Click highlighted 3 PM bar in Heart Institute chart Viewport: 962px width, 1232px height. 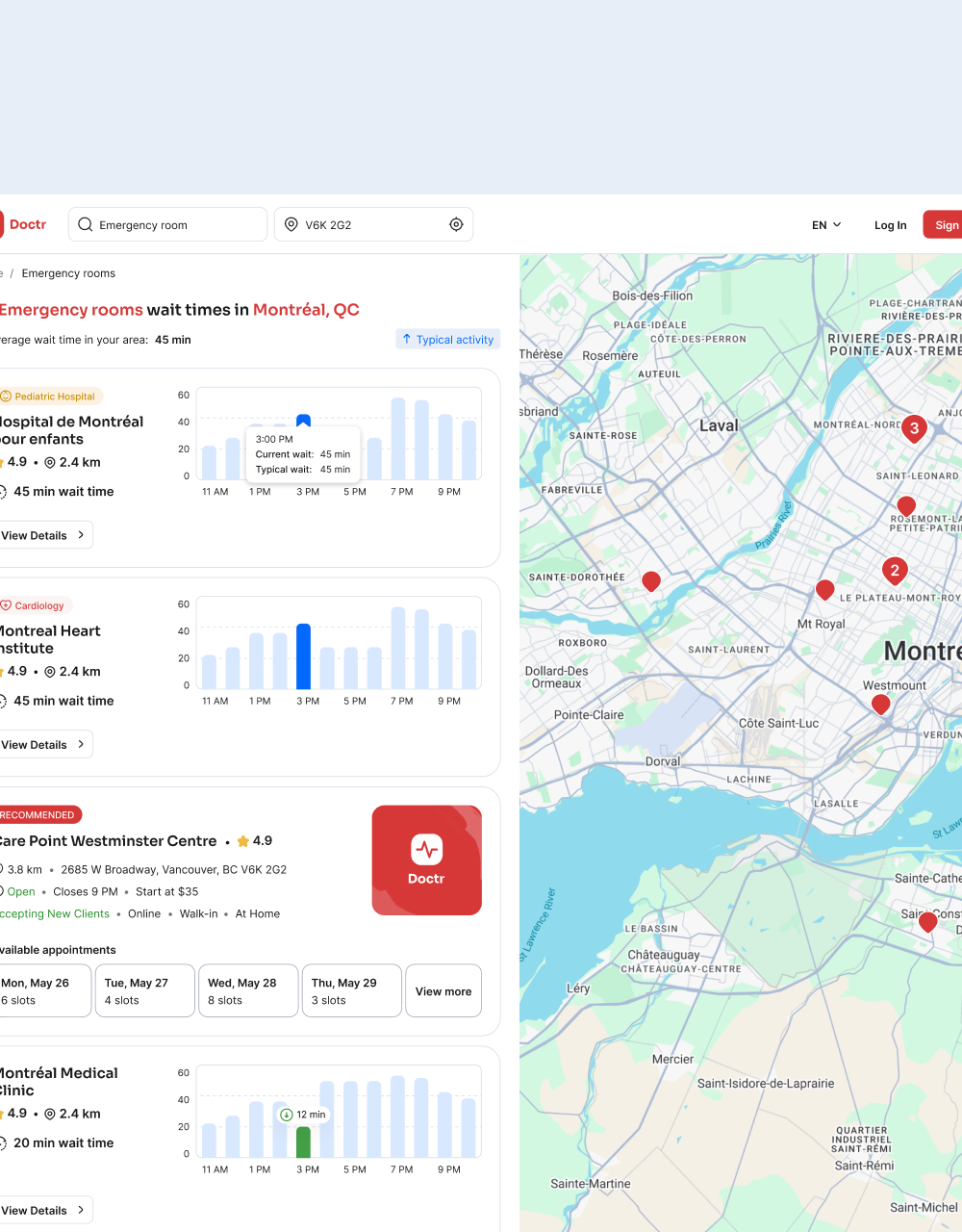(x=303, y=656)
